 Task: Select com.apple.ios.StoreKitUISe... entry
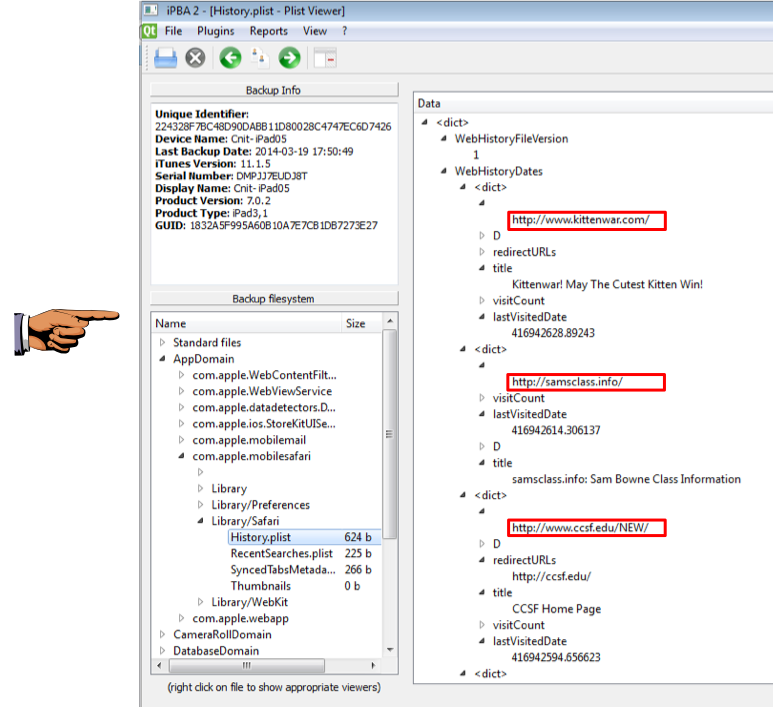pos(264,424)
